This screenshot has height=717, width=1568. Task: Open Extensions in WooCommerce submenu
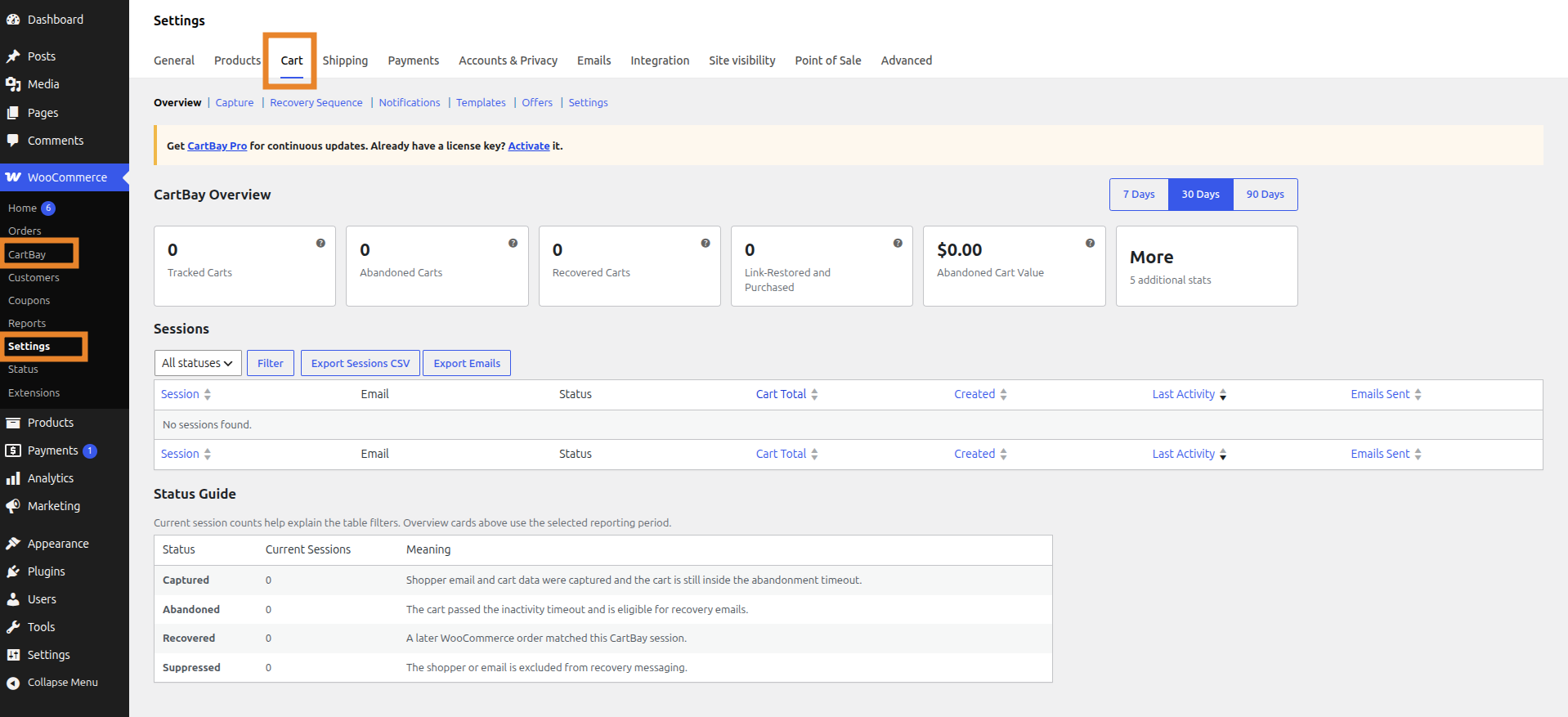[x=34, y=393]
